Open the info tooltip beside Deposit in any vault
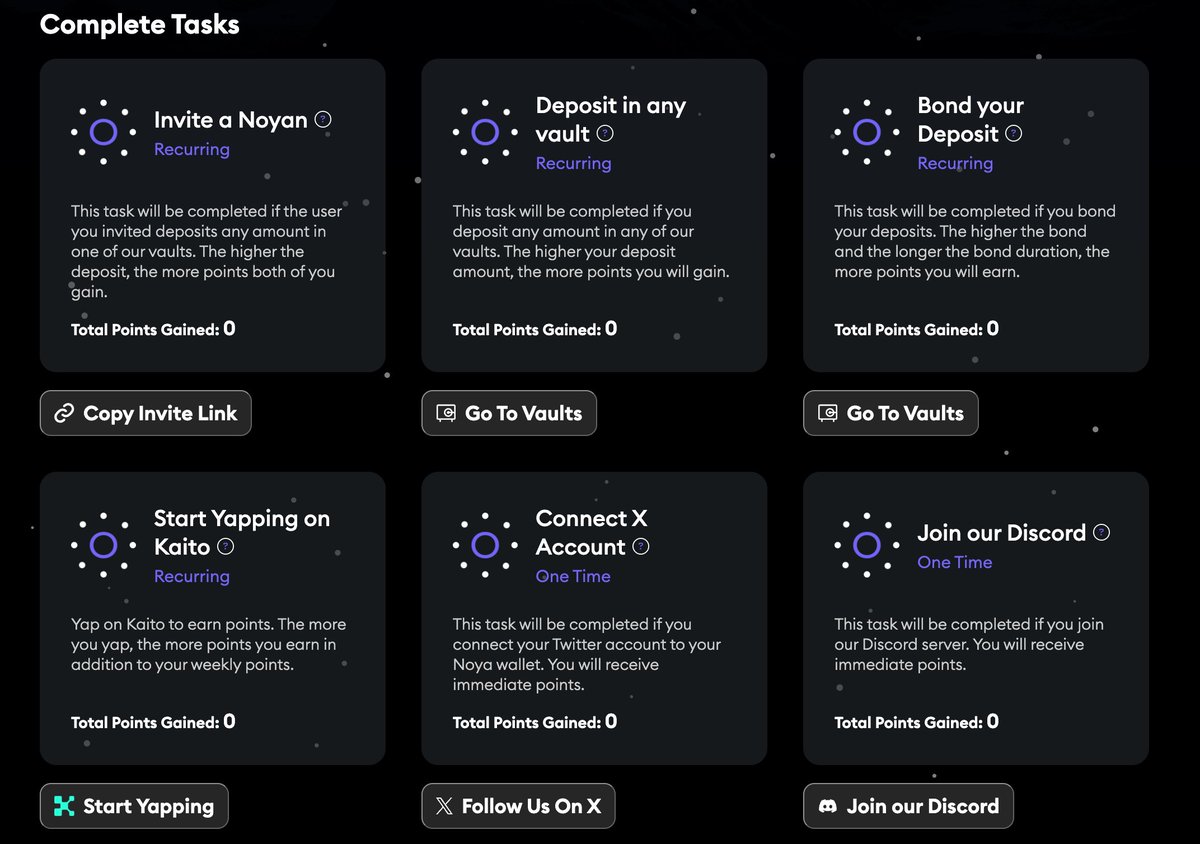This screenshot has height=844, width=1200. click(605, 133)
